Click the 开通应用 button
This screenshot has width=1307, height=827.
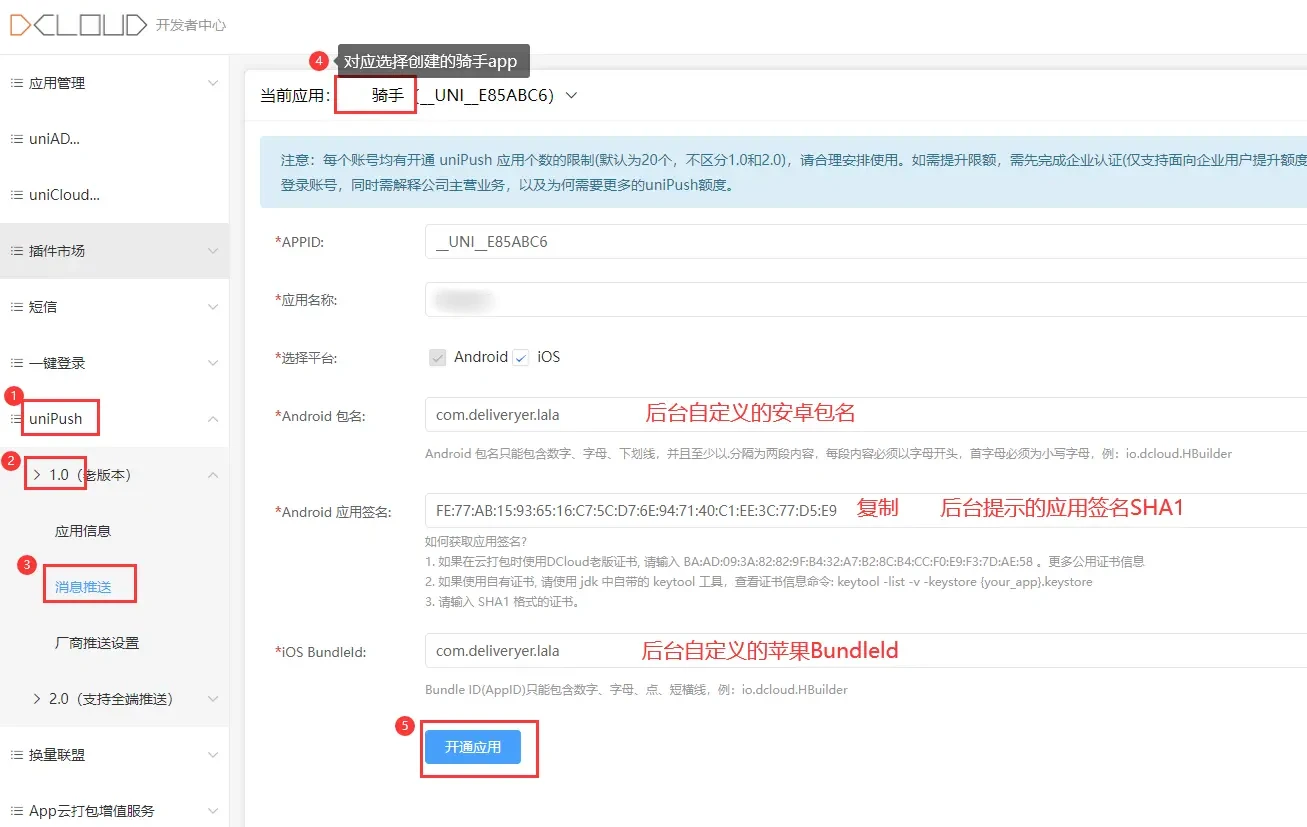(x=473, y=747)
